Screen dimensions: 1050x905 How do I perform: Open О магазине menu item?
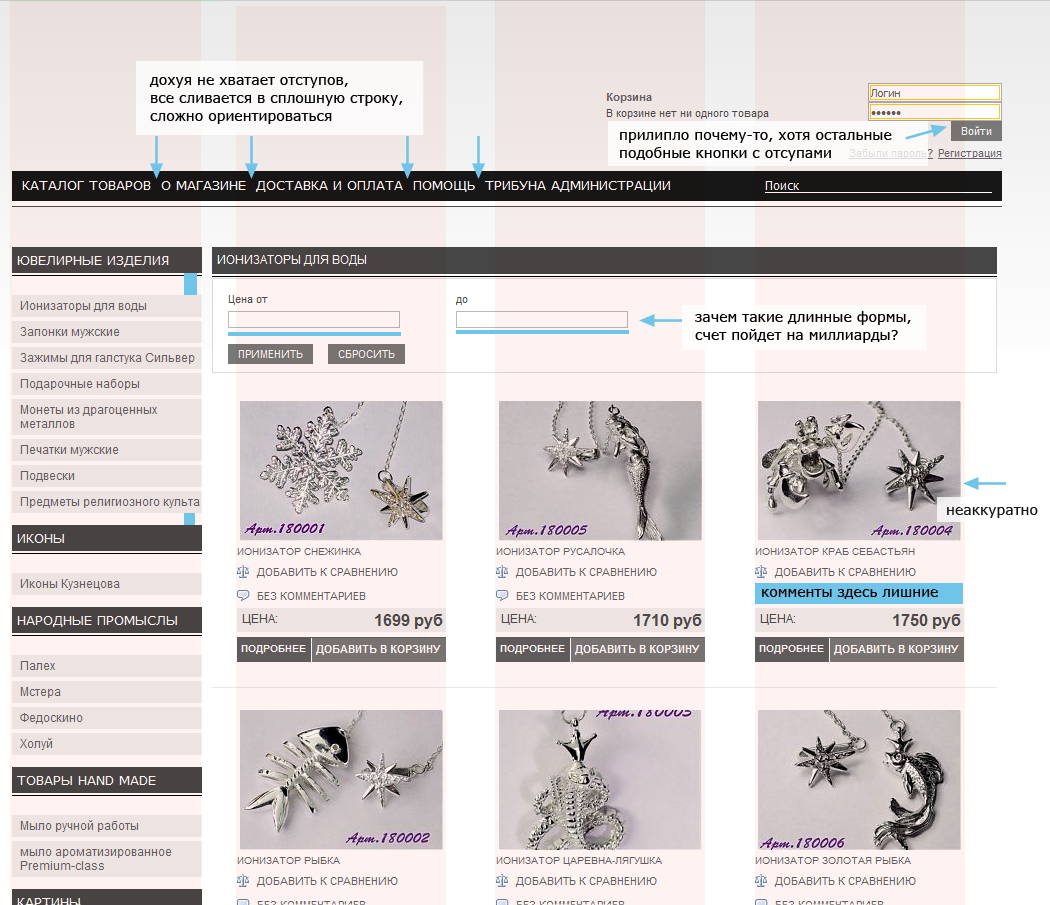pos(204,186)
